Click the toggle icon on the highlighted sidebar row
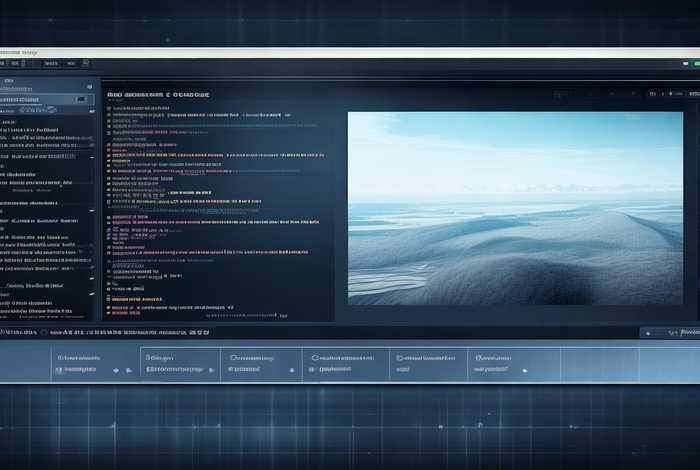The height and width of the screenshot is (470, 700). click(x=82, y=100)
